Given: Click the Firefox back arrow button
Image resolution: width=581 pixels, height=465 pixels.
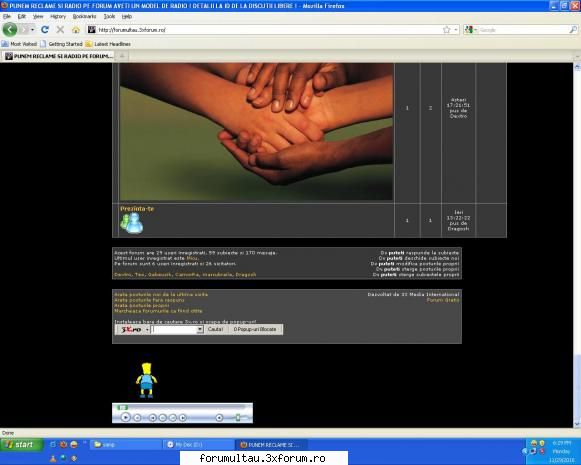Looking at the screenshot, I should coord(10,30).
